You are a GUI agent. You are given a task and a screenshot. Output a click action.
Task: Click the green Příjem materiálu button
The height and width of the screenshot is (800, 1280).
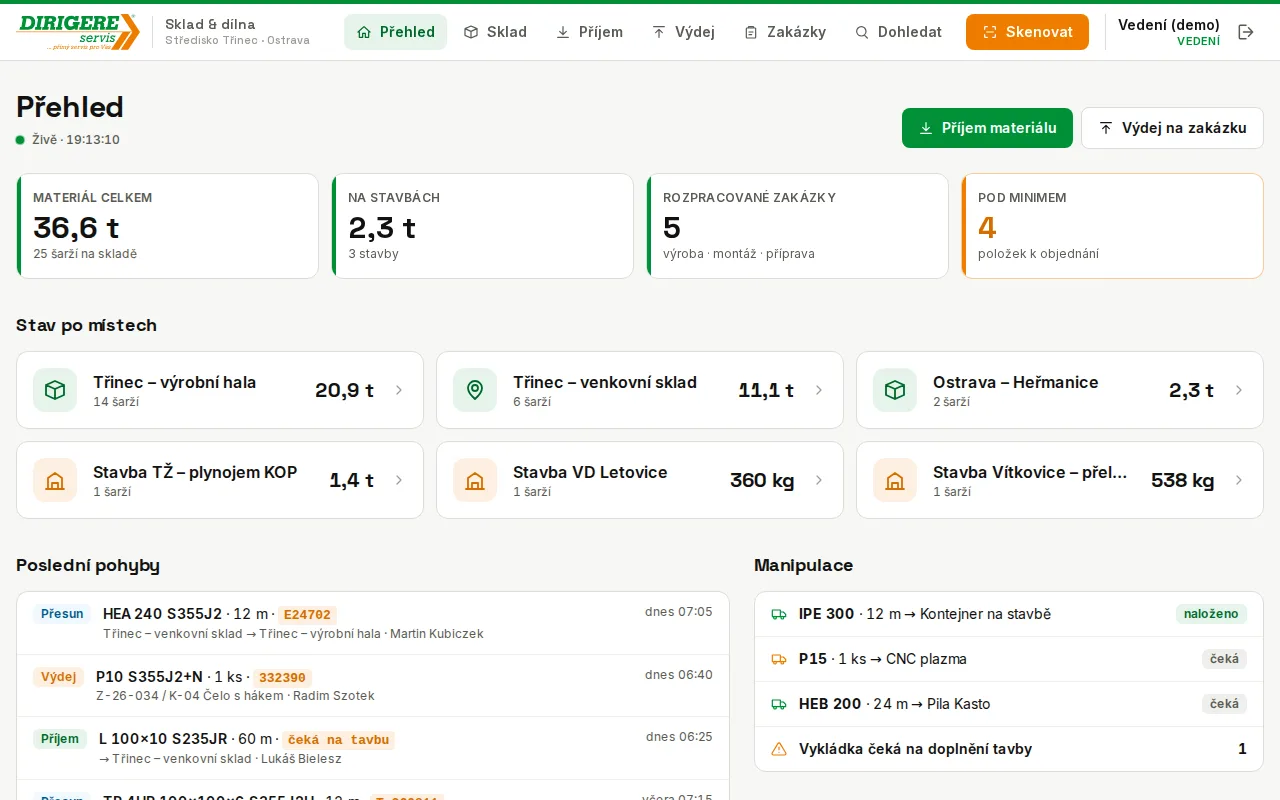pyautogui.click(x=987, y=128)
